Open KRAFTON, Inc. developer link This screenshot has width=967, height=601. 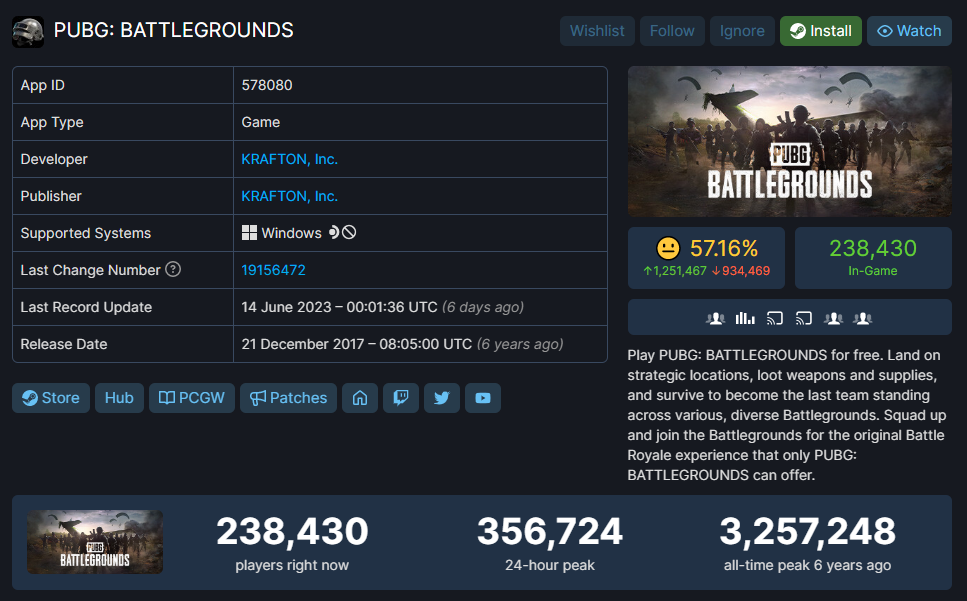point(289,159)
